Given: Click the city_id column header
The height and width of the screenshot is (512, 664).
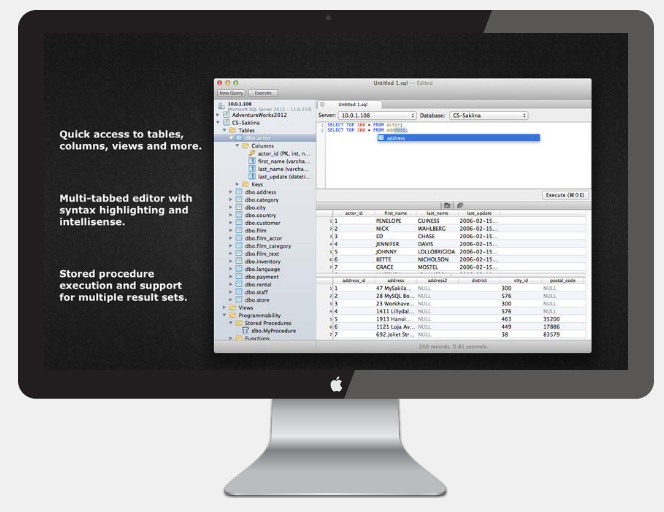Looking at the screenshot, I should (520, 280).
